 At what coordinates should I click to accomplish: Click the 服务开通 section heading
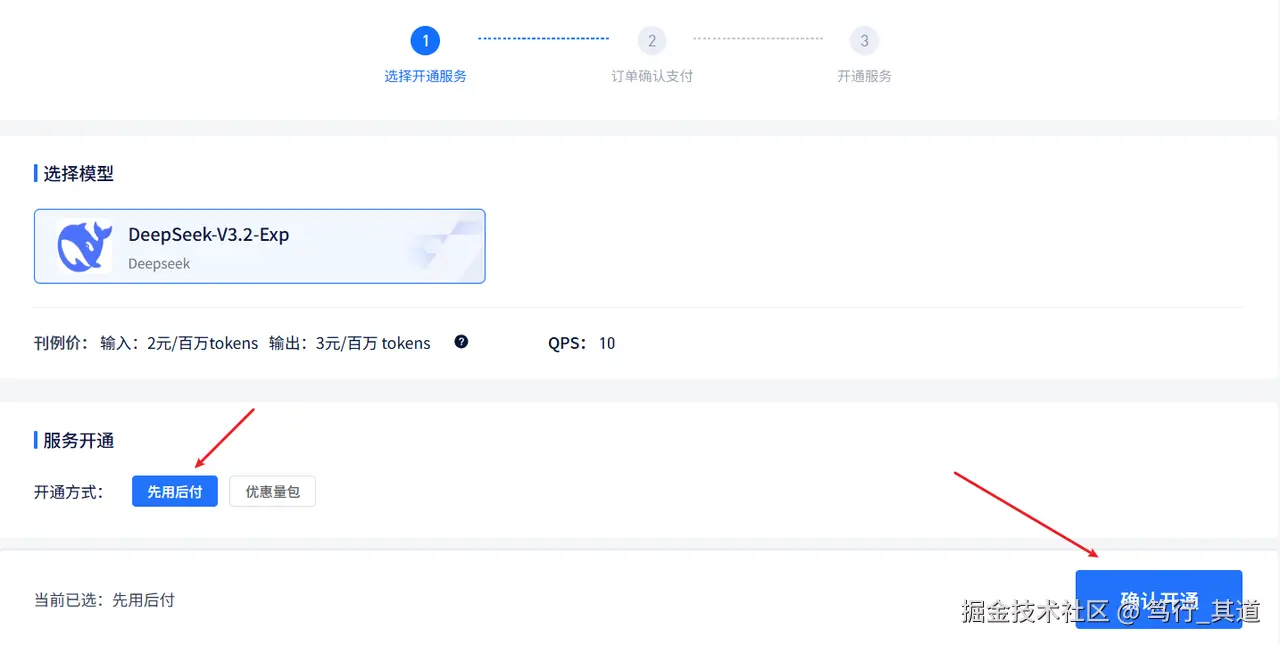point(78,440)
